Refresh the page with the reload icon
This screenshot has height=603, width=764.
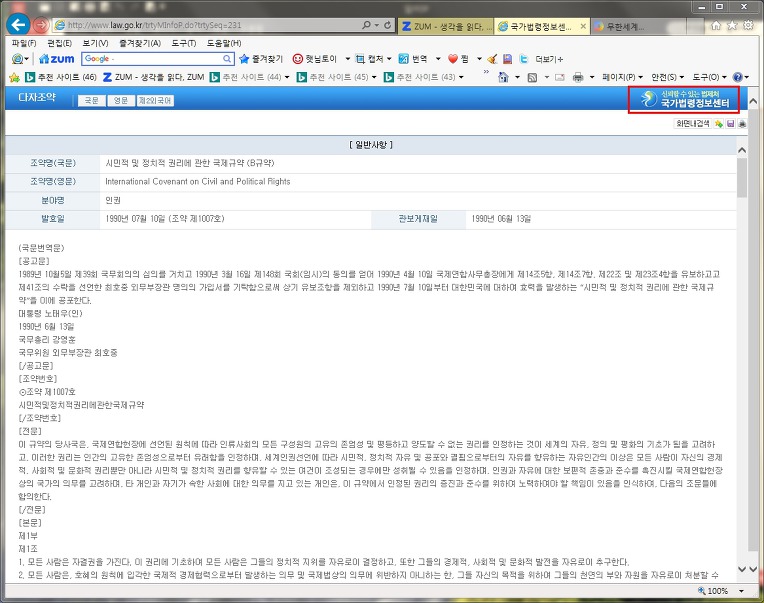pos(387,25)
